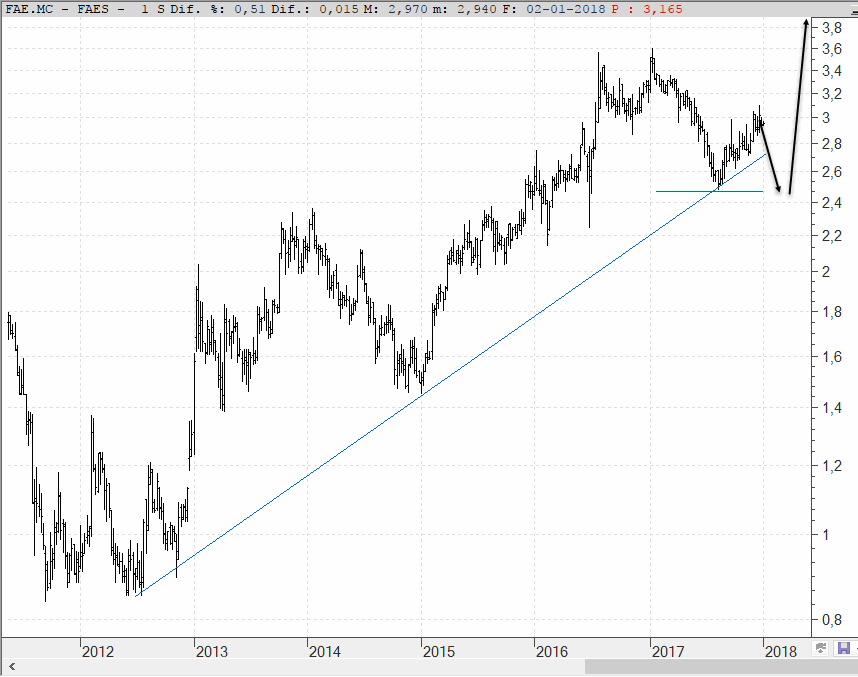This screenshot has width=858, height=677.
Task: Click the date 02-01-2018 in header
Action: 565,9
